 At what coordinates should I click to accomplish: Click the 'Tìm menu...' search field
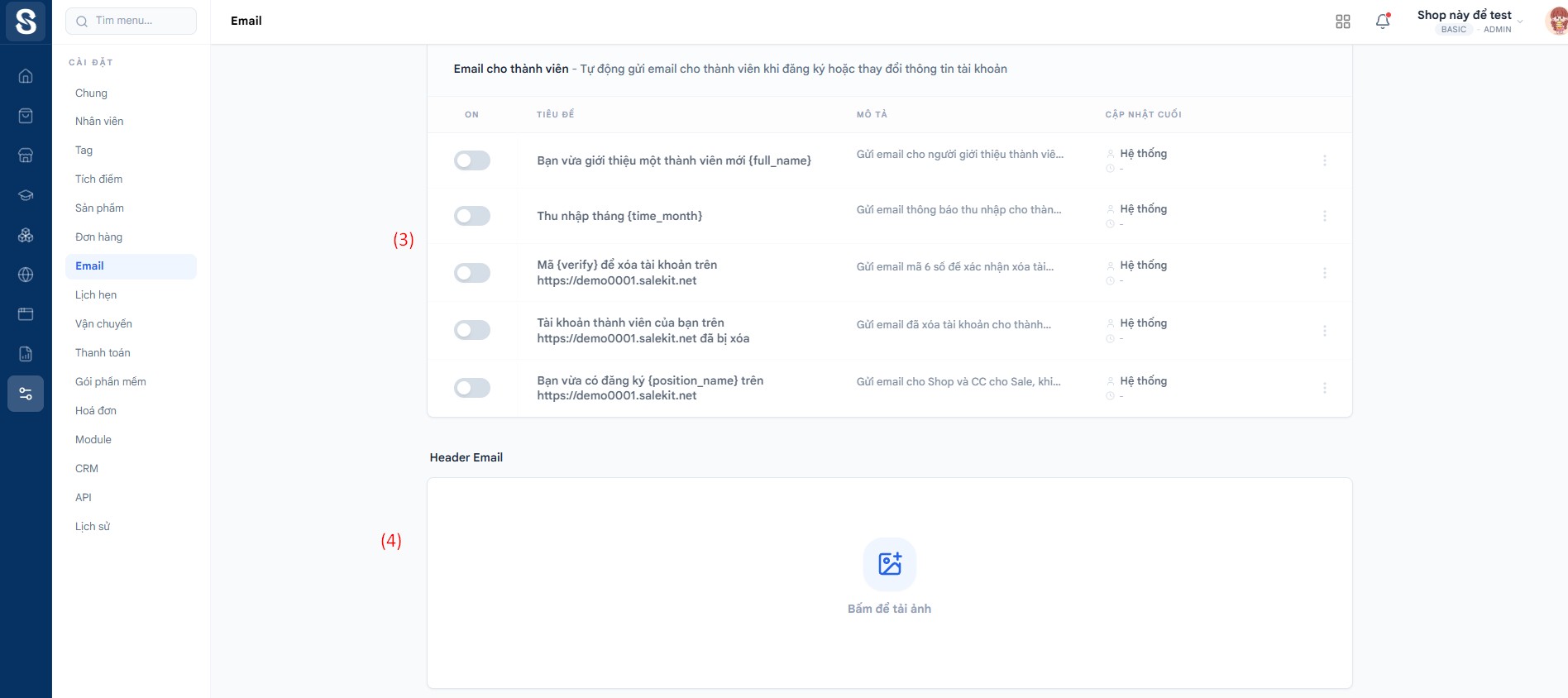coord(131,21)
